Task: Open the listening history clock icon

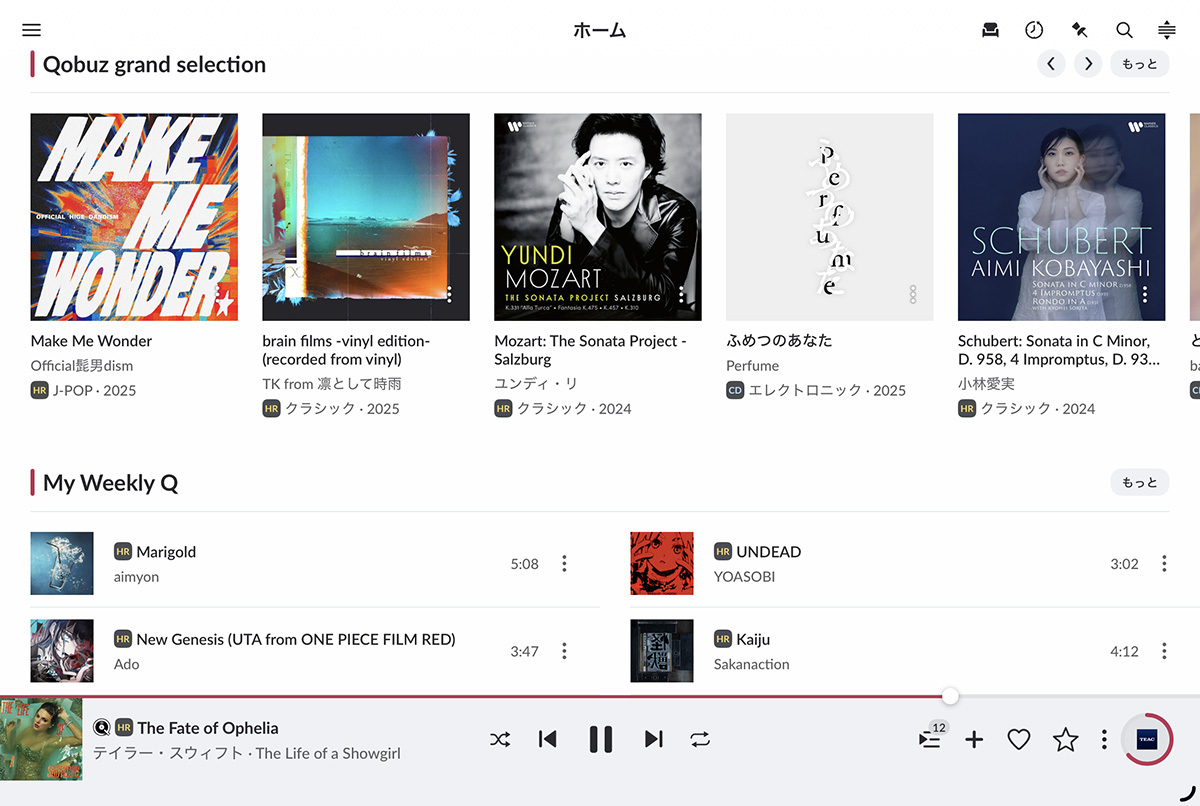Action: pyautogui.click(x=1034, y=30)
